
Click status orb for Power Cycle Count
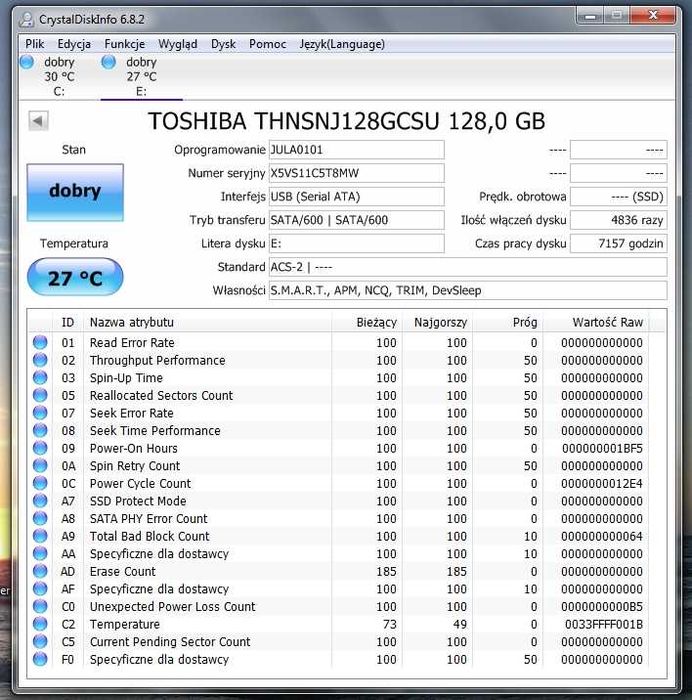click(40, 483)
